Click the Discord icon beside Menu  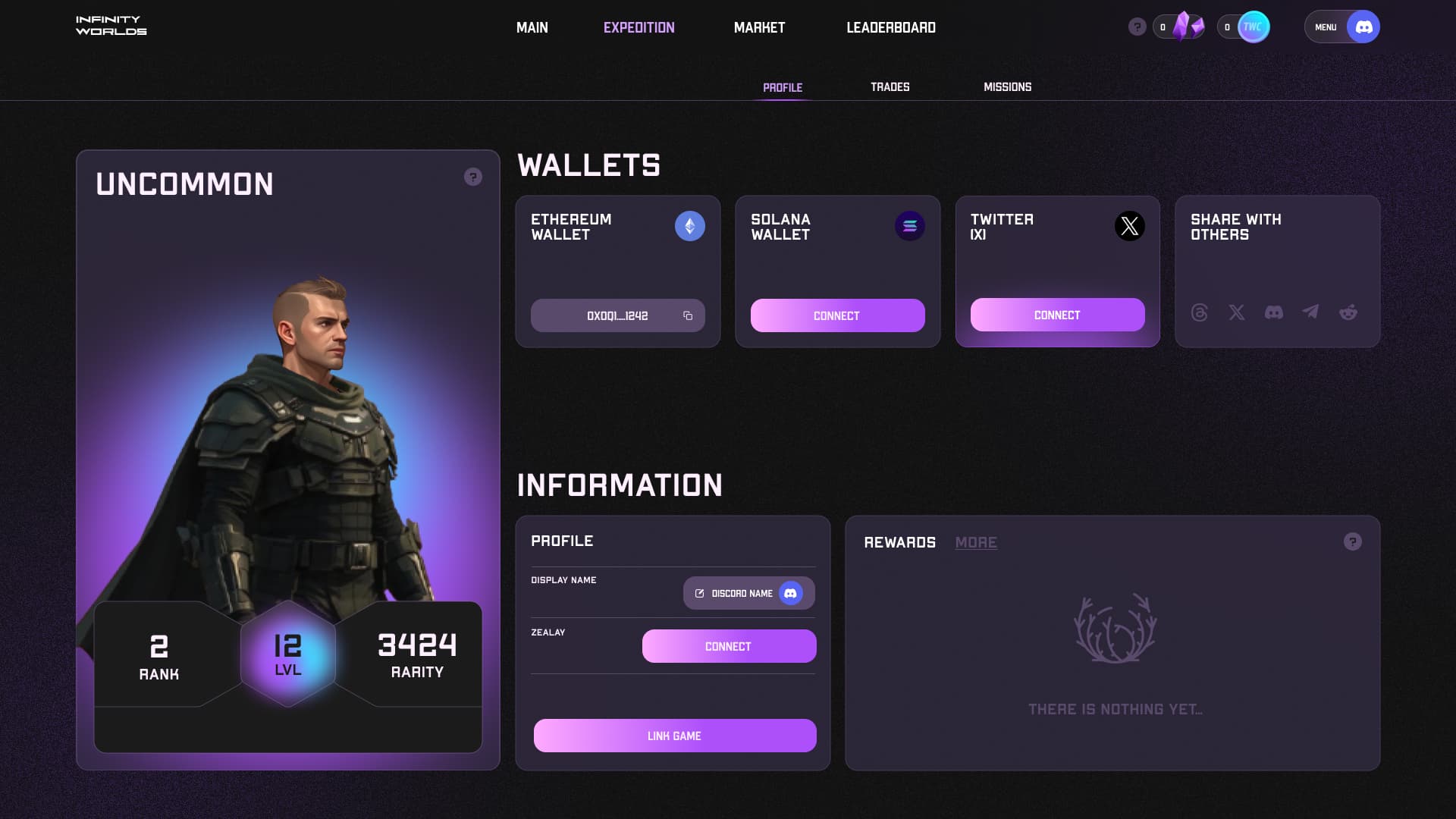(x=1363, y=27)
